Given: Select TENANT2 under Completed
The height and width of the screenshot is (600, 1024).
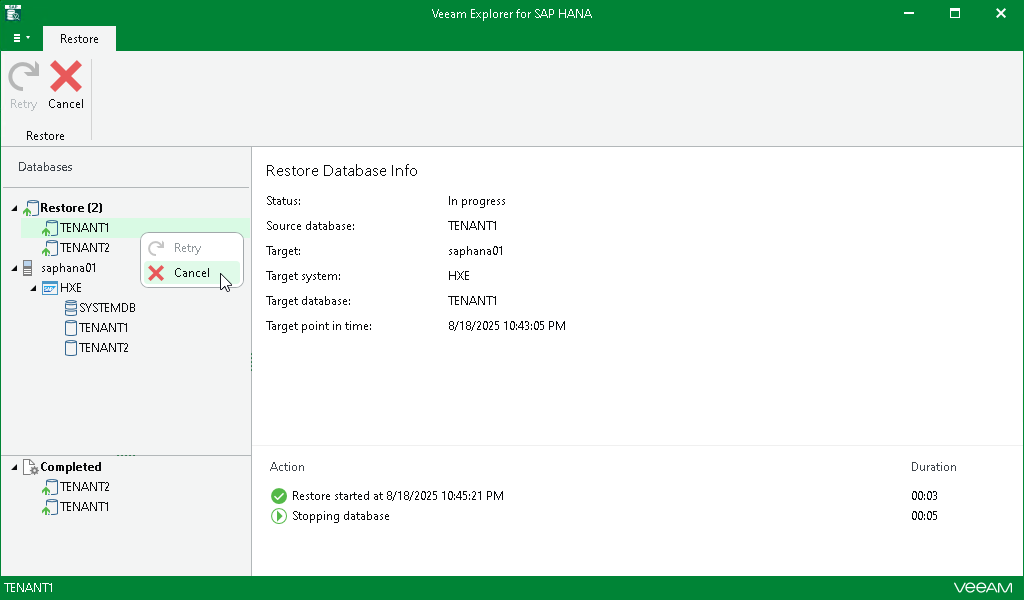Looking at the screenshot, I should click(84, 487).
